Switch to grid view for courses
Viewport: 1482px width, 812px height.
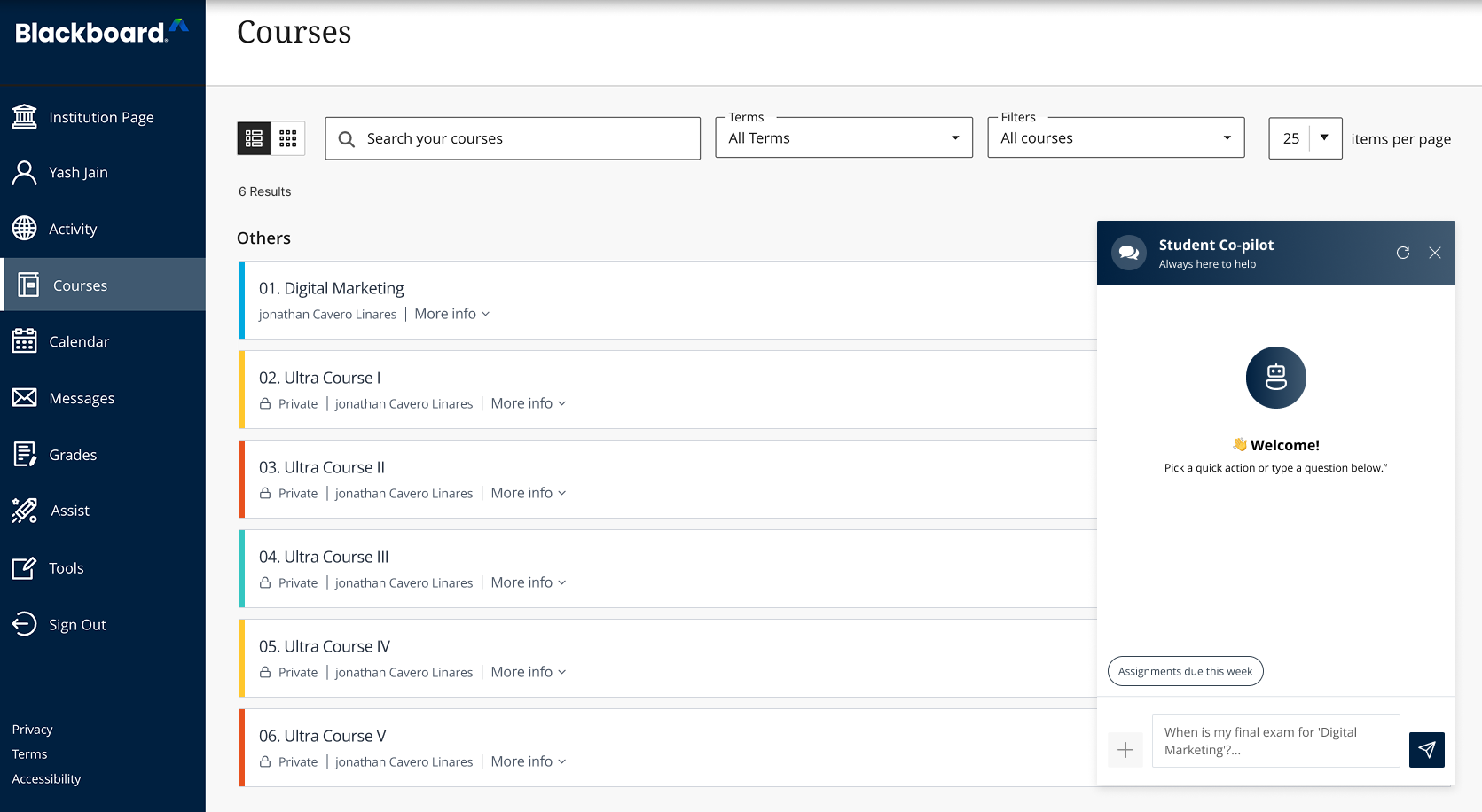pos(287,138)
